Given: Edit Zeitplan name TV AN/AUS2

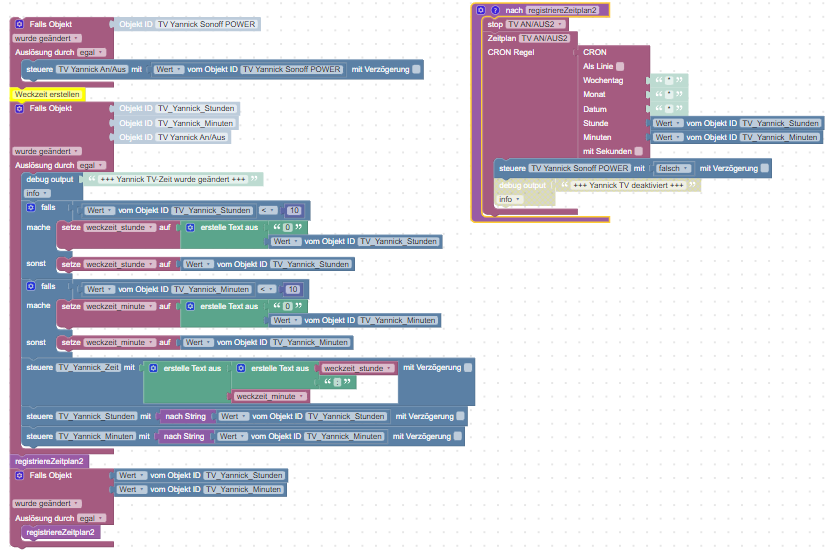Looking at the screenshot, I should (544, 38).
